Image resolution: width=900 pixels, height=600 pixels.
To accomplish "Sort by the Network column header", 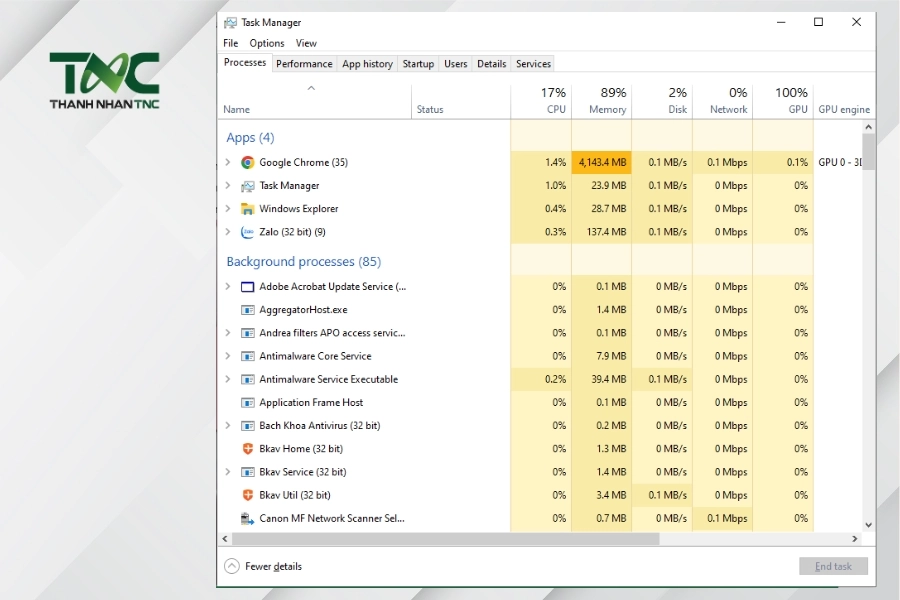I will [723, 102].
